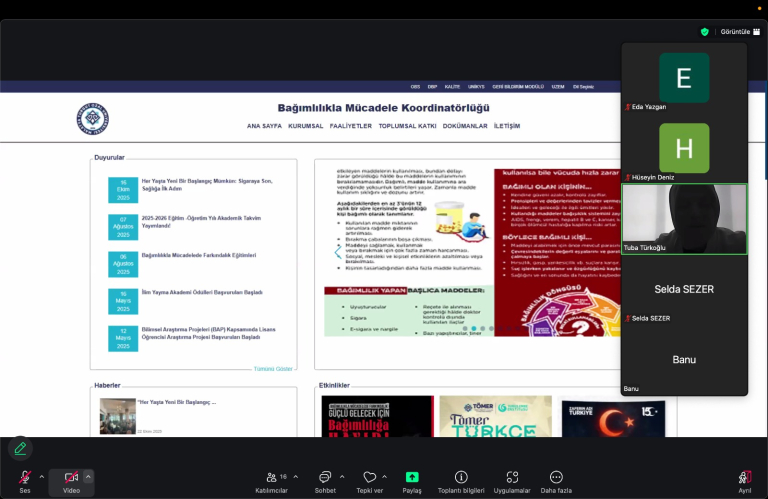Click the Tümünü Göster link

pos(273,368)
